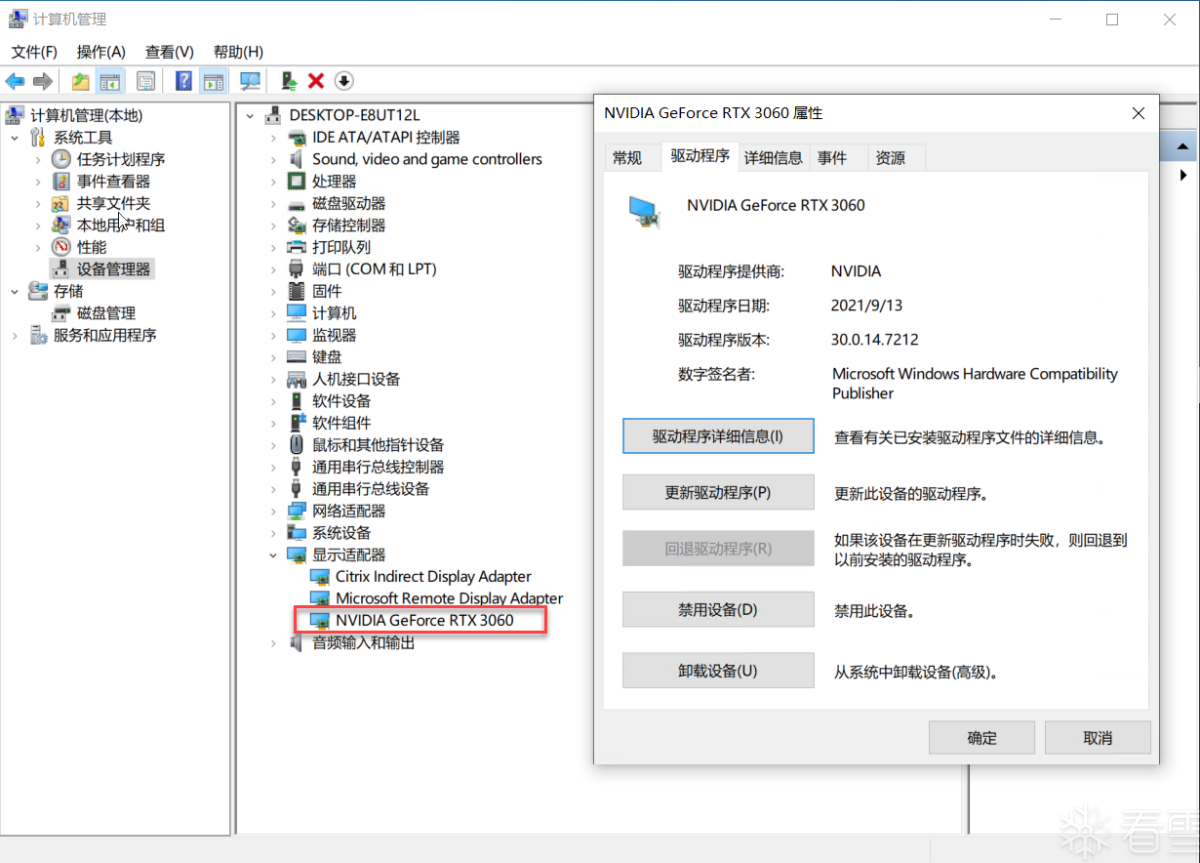Open the 帮助(H) menu
This screenshot has width=1200, height=863.
[x=238, y=52]
